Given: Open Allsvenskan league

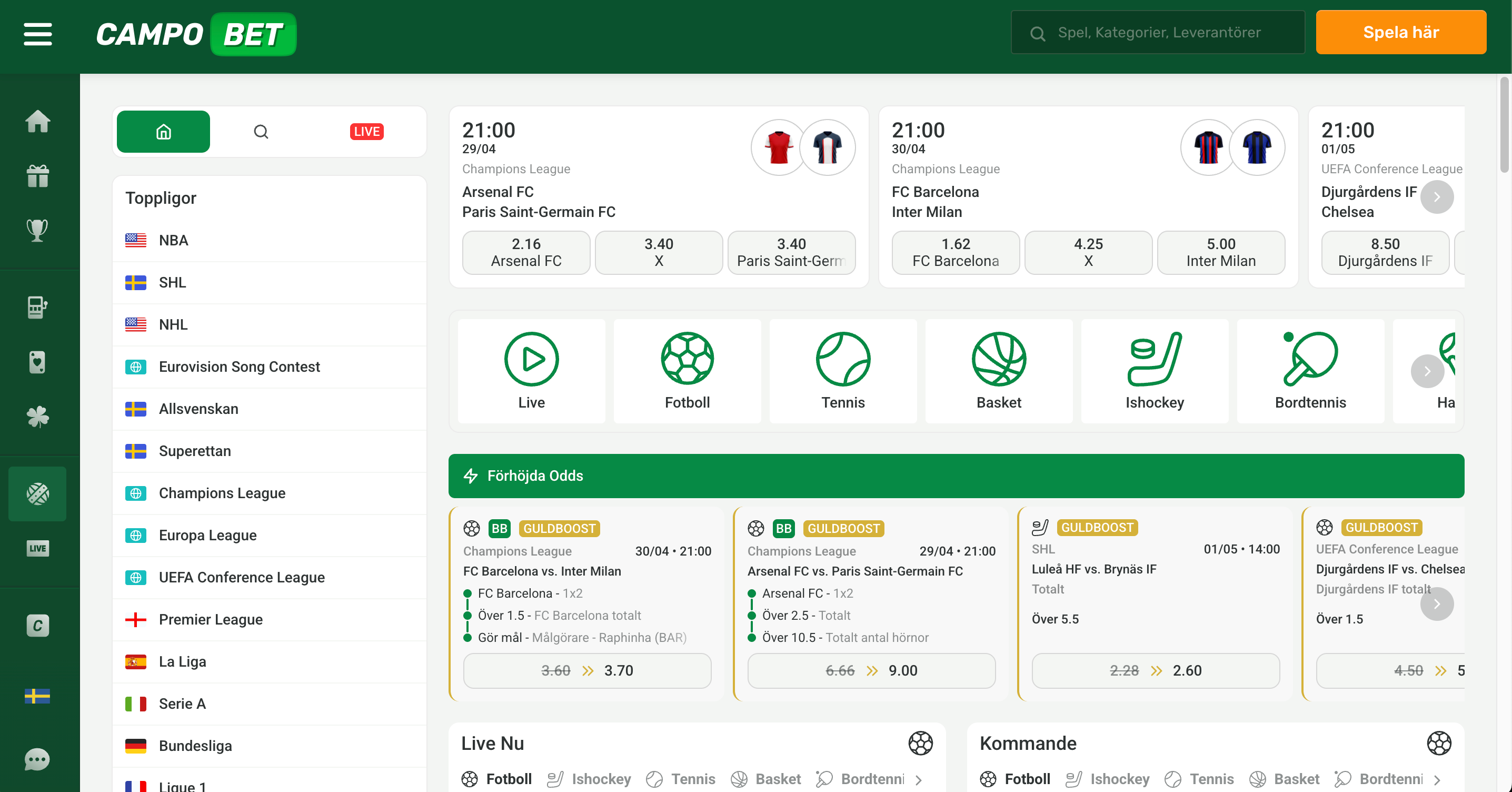Looking at the screenshot, I should coord(270,409).
